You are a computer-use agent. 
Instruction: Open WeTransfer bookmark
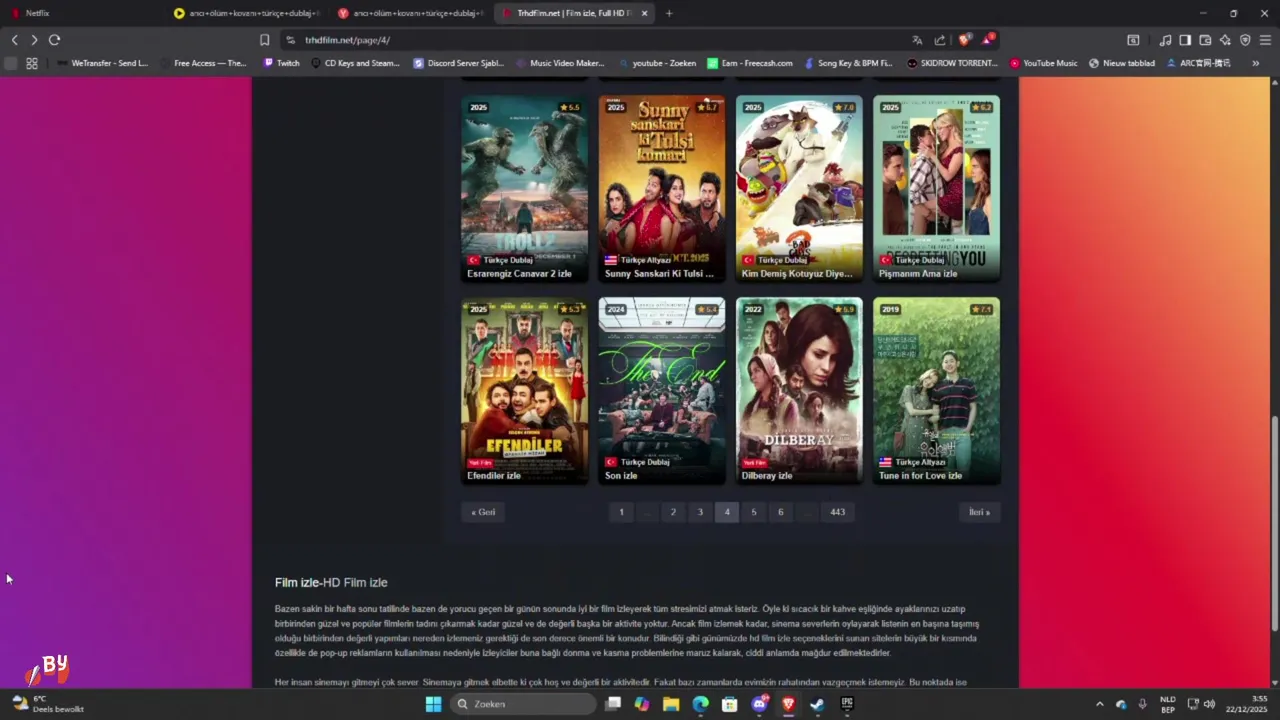[102, 63]
